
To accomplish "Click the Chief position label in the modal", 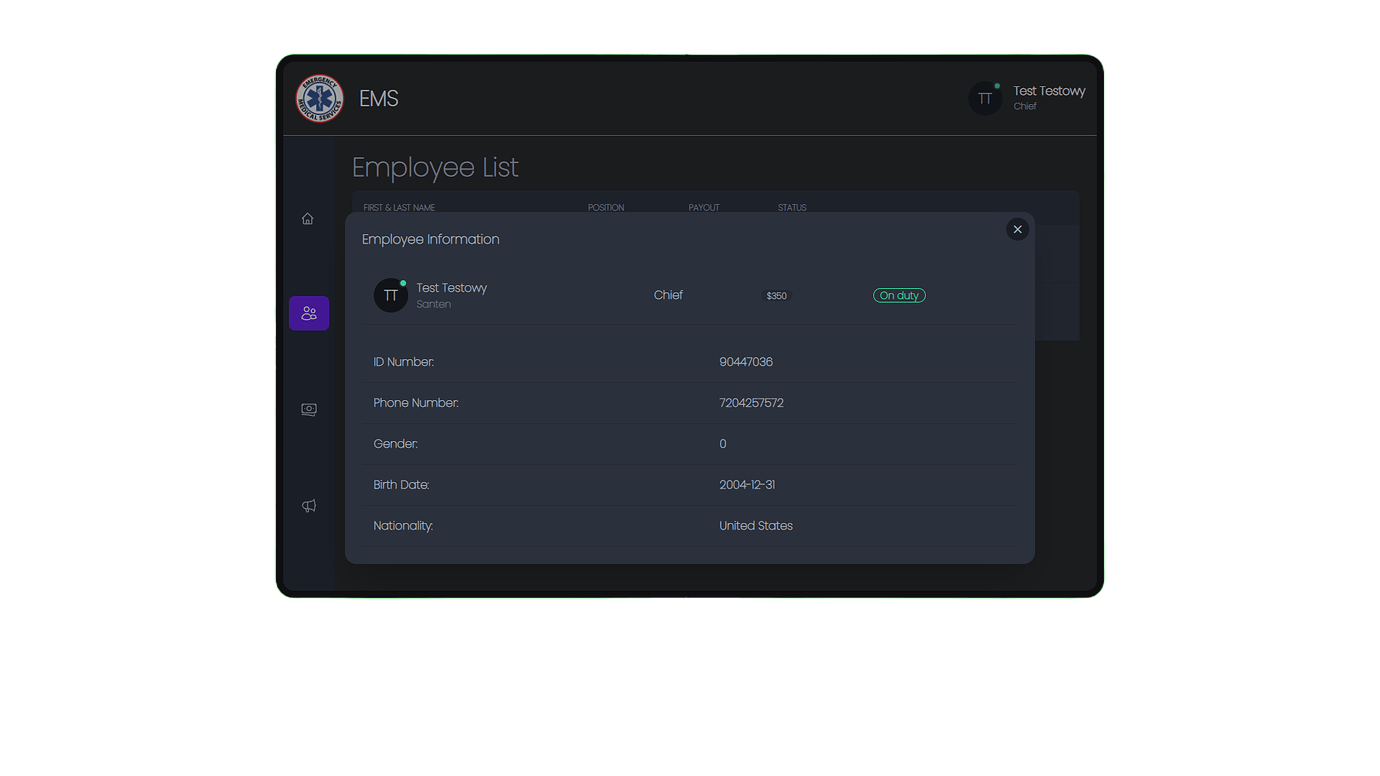I will tap(668, 295).
